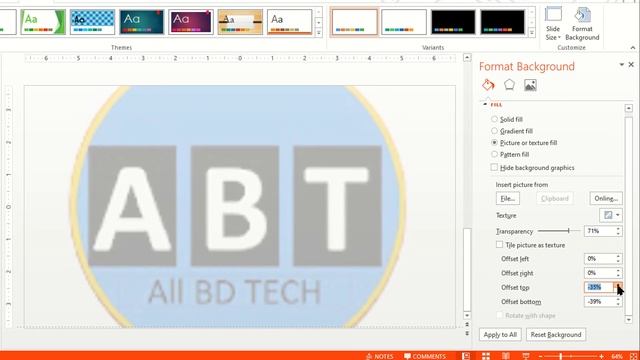640x360 pixels.
Task: Select Picture or texture fill option
Action: point(494,143)
